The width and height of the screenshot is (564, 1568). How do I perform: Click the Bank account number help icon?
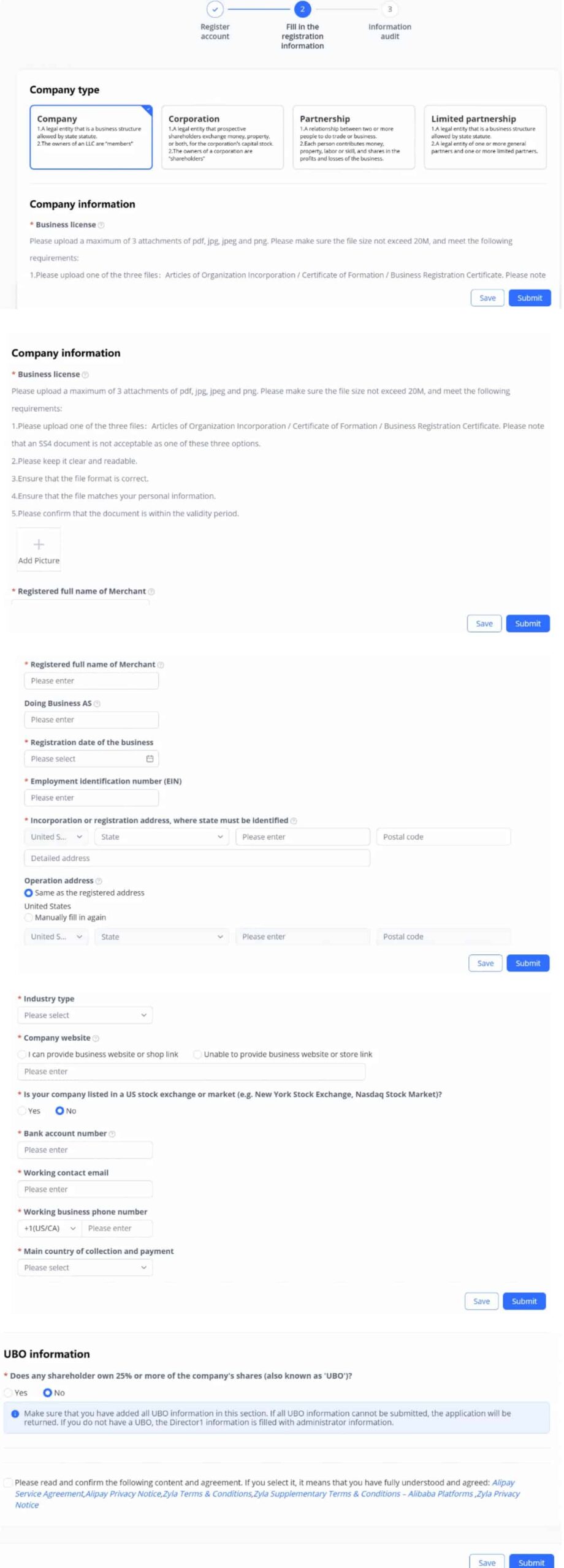coord(112,1134)
